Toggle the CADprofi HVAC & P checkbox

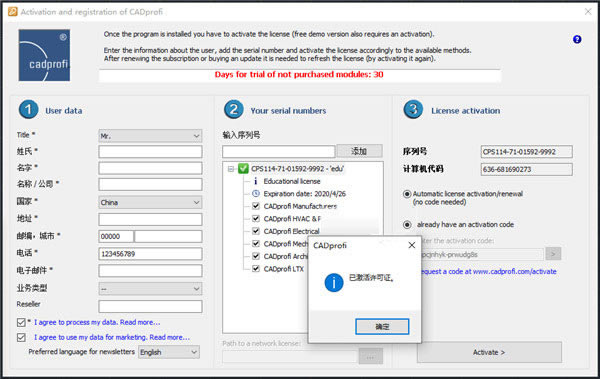point(256,219)
